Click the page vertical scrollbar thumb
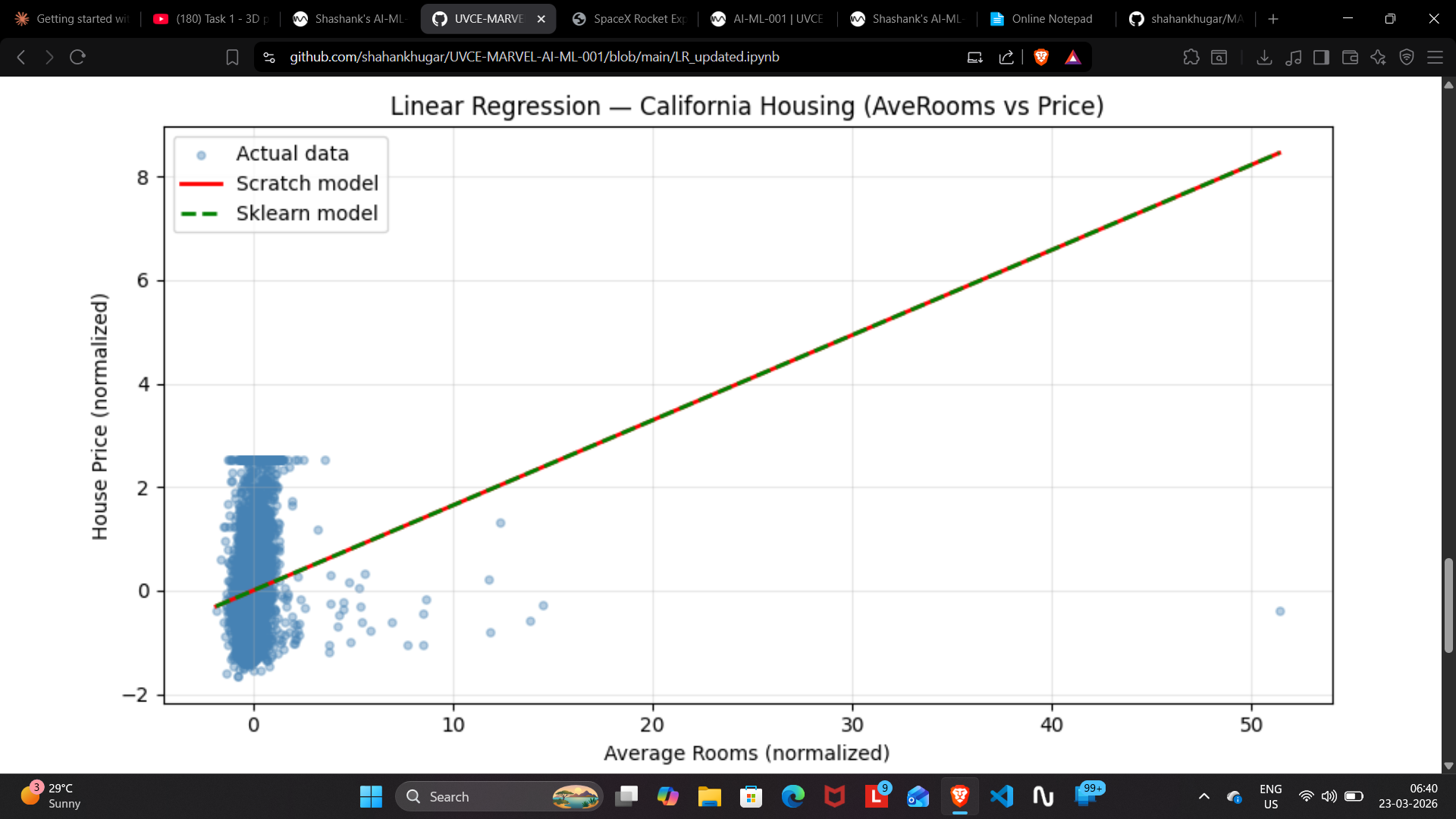Screen dimensions: 1456x819 pyautogui.click(x=1448, y=605)
